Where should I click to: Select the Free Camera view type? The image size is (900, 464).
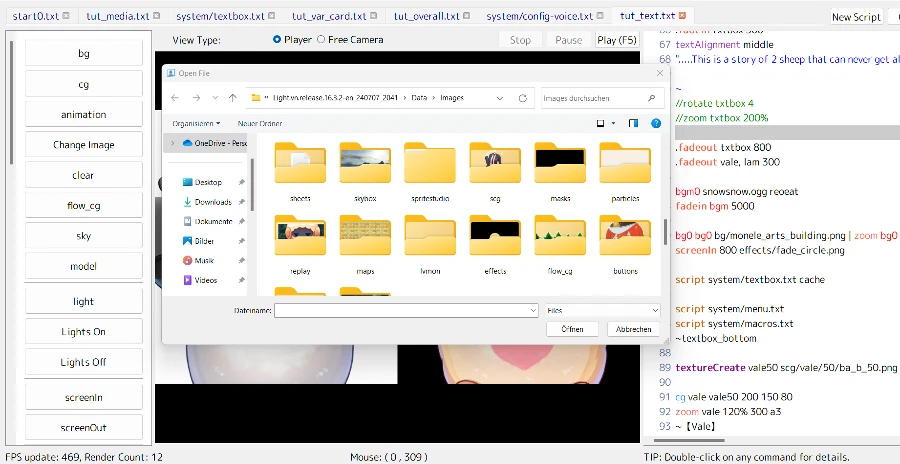(321, 40)
